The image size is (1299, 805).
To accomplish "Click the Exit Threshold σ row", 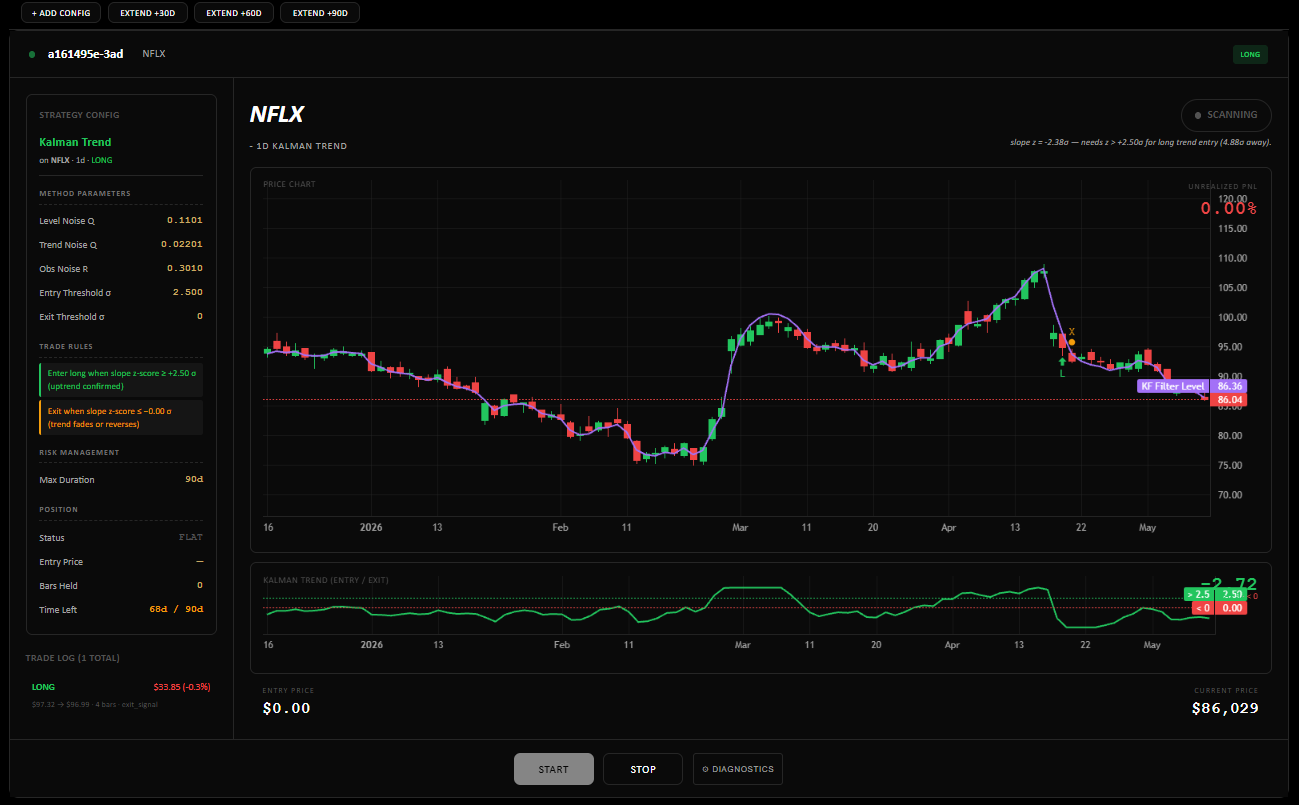I will [x=121, y=317].
